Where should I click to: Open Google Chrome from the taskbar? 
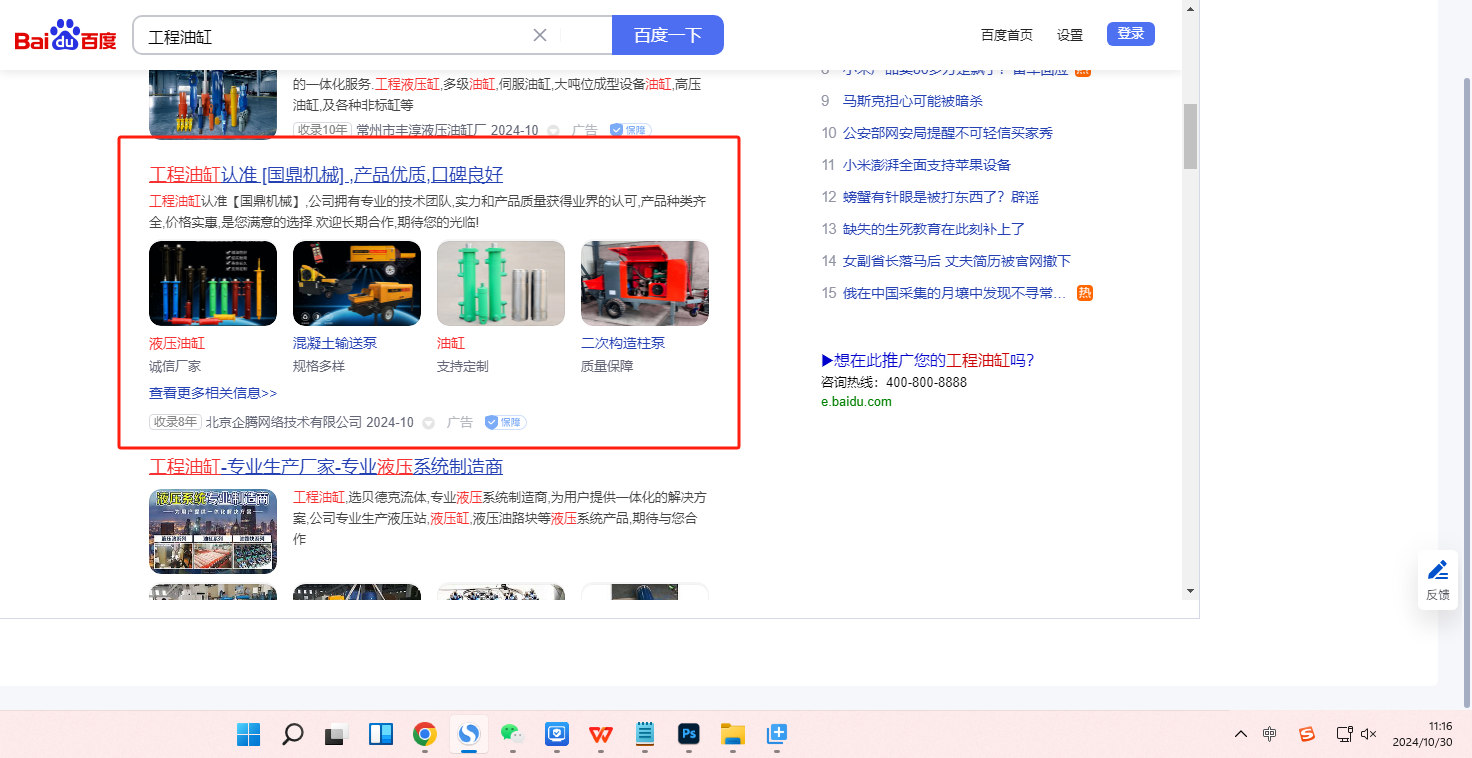425,735
